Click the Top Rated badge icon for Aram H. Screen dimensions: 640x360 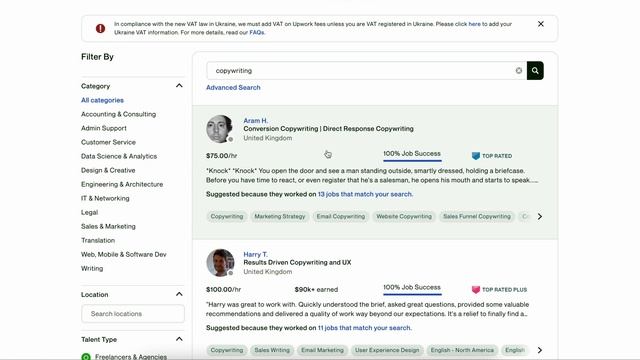click(x=476, y=156)
